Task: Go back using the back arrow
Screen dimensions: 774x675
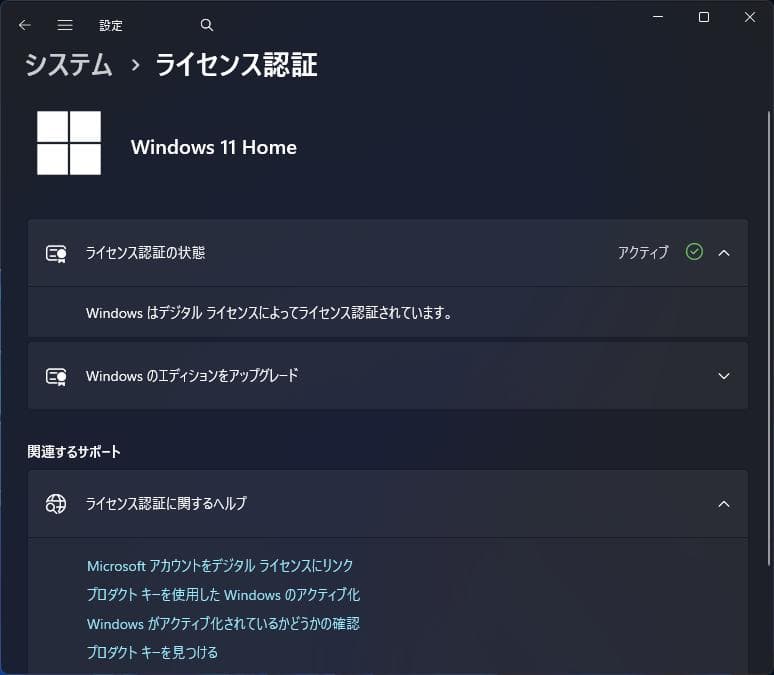Action: point(24,25)
